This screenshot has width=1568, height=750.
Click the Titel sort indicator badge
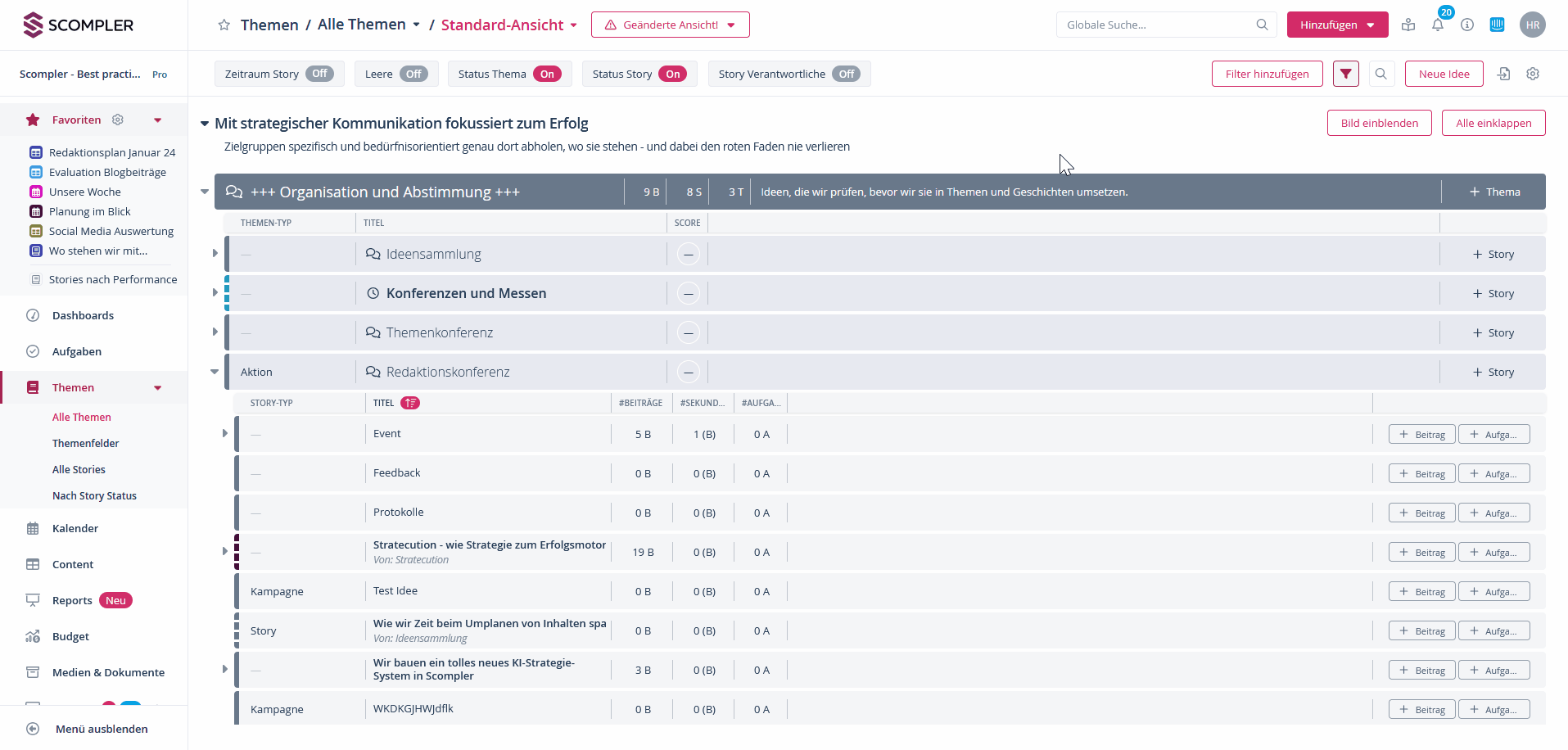point(410,403)
